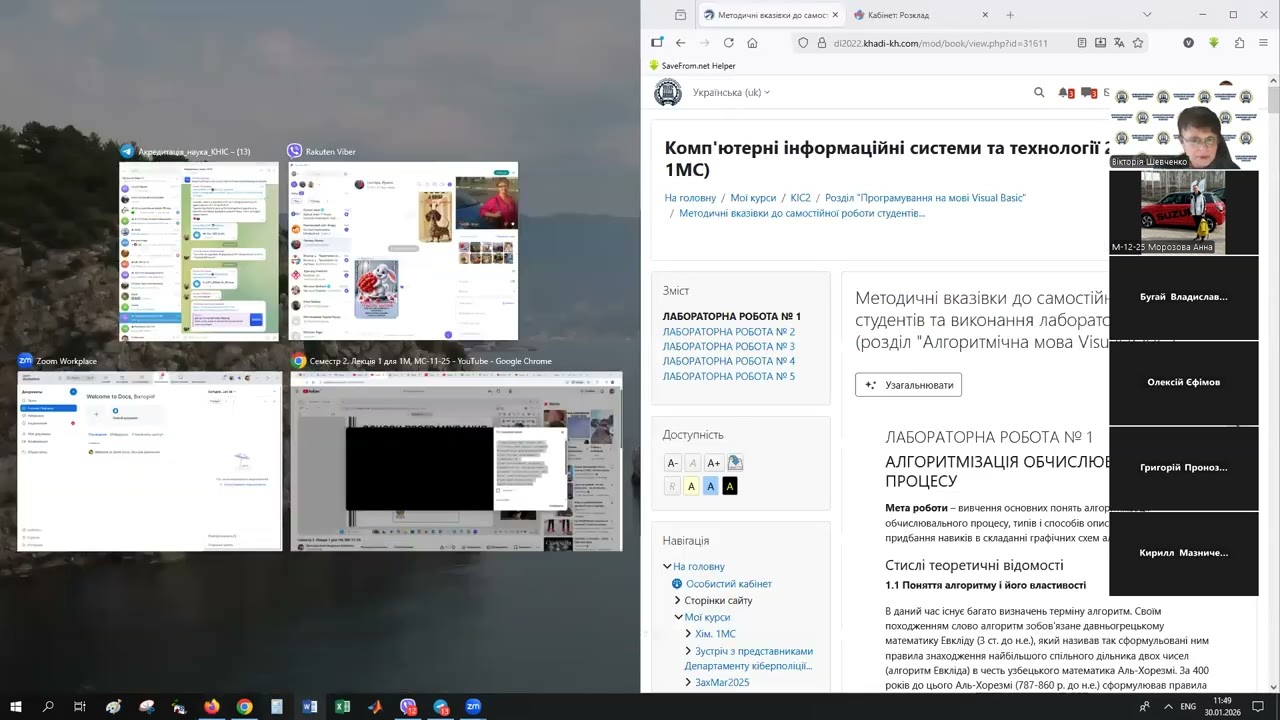Open Viber from the taskbar

point(408,707)
